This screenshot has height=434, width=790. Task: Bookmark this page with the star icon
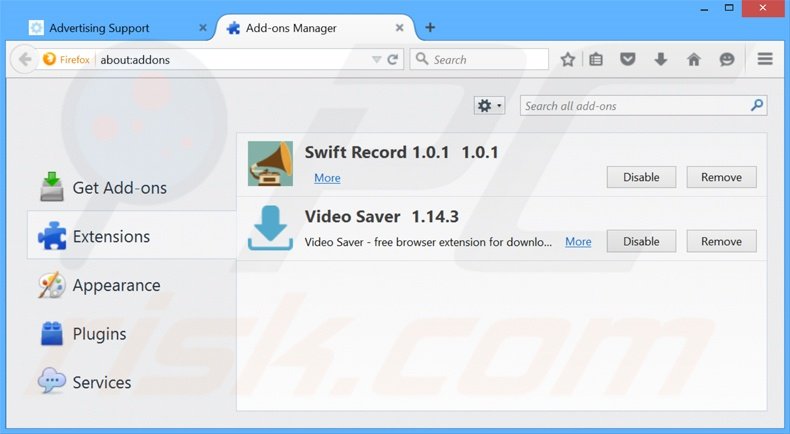coord(567,59)
